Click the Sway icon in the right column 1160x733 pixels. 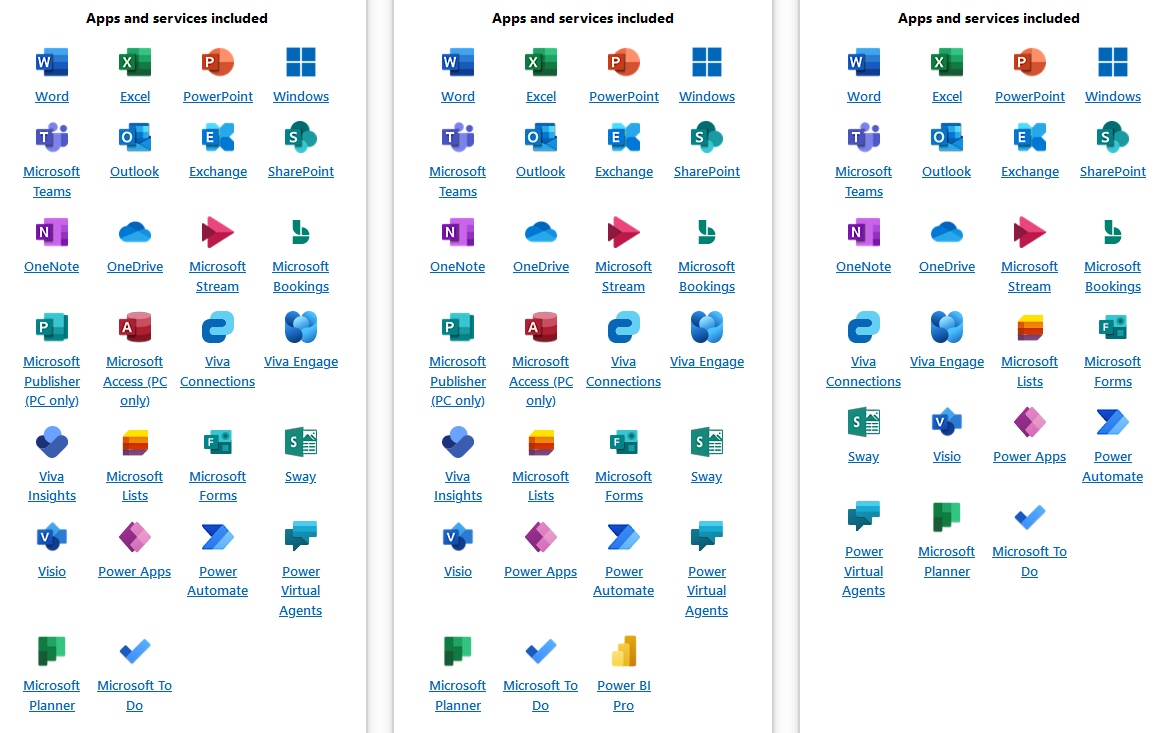(863, 422)
